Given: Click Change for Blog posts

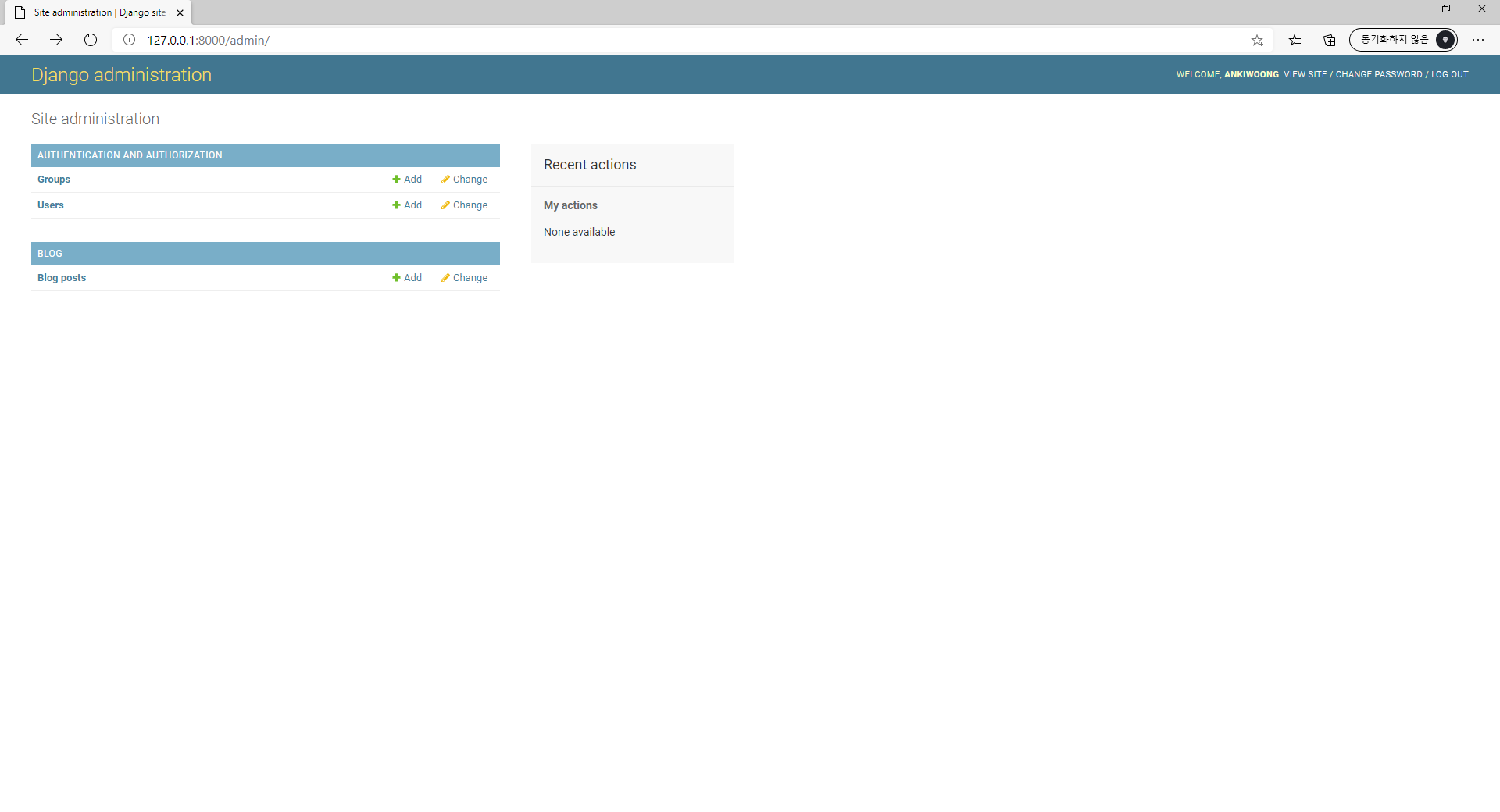Looking at the screenshot, I should (464, 278).
